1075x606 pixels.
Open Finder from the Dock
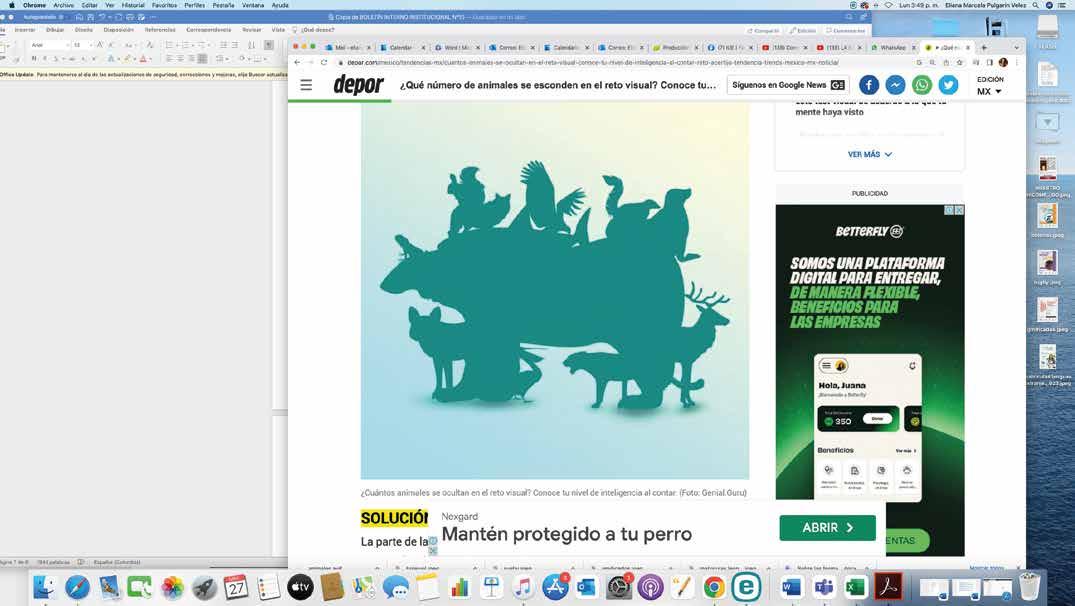(45, 587)
